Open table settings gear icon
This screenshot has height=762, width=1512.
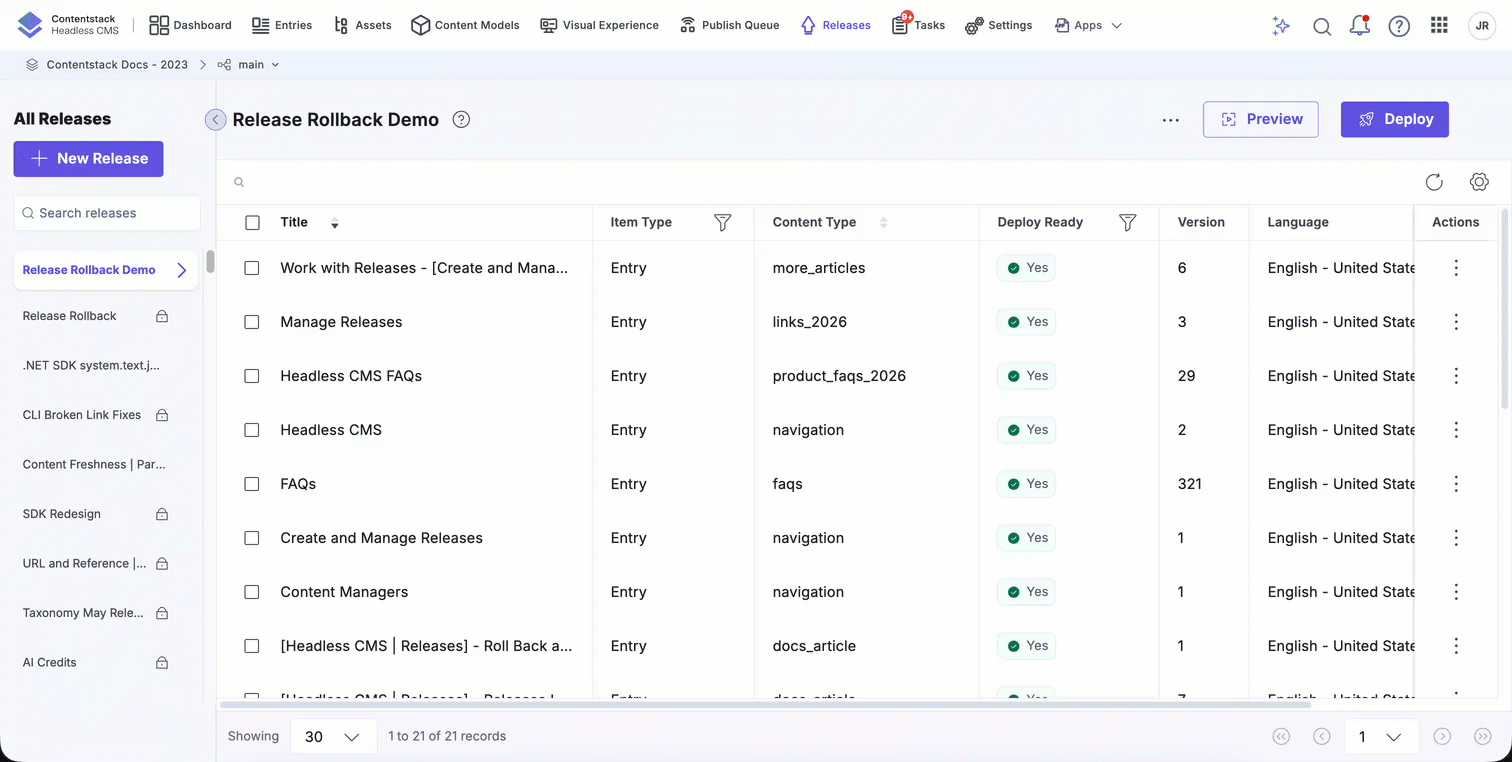[x=1479, y=182]
